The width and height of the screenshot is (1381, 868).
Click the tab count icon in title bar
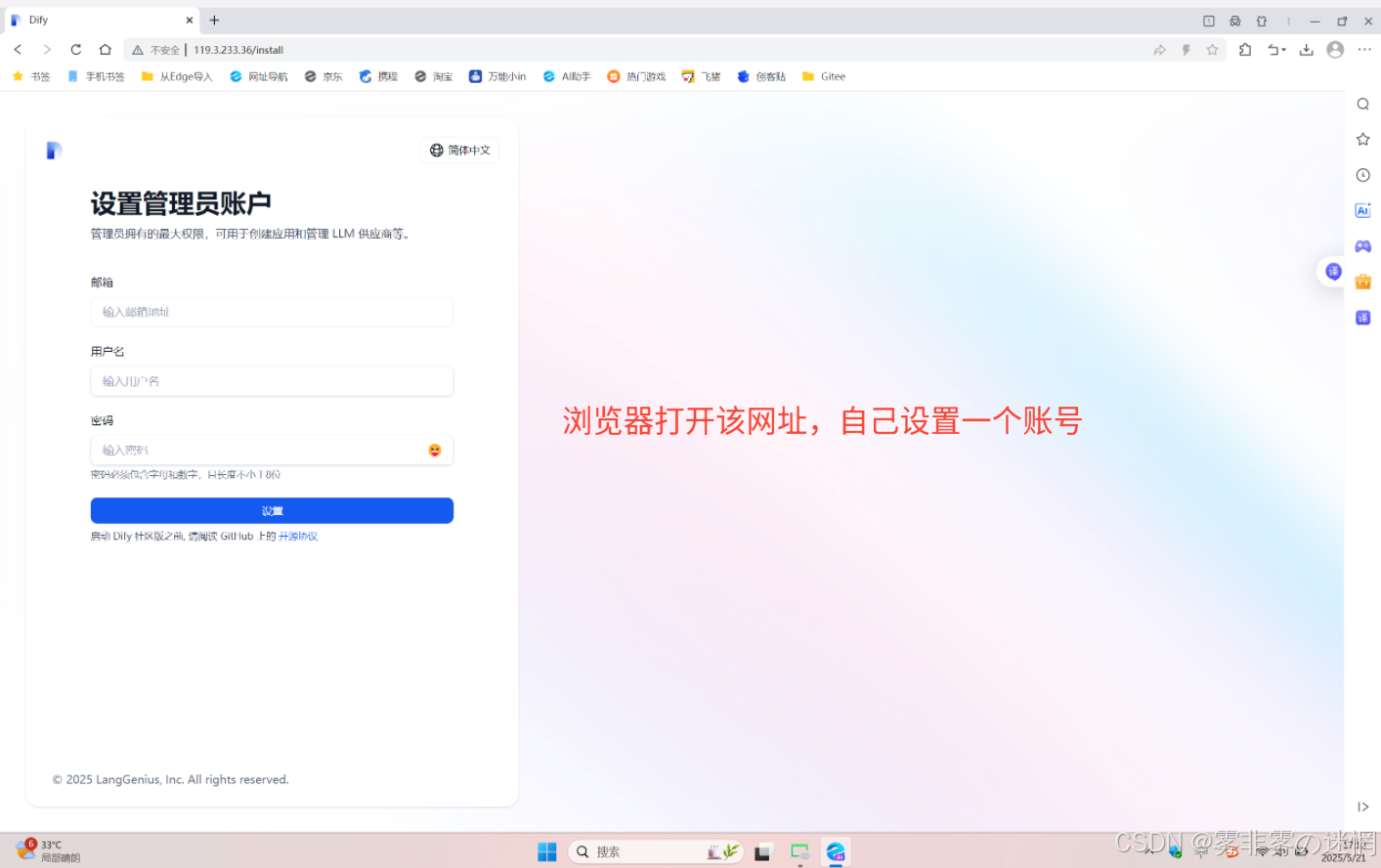tap(1209, 21)
